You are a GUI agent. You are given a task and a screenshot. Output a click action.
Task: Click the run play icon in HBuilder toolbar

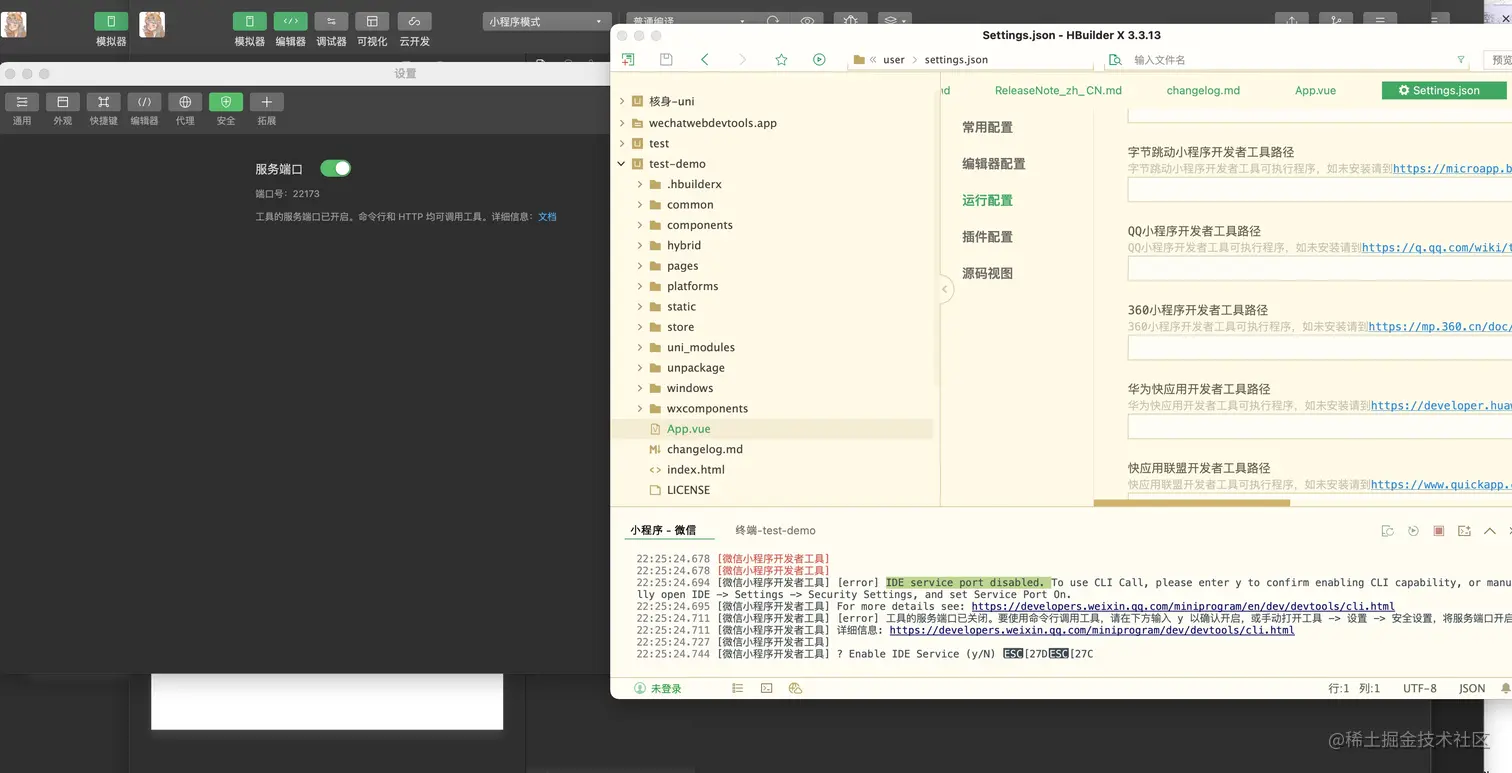click(819, 60)
